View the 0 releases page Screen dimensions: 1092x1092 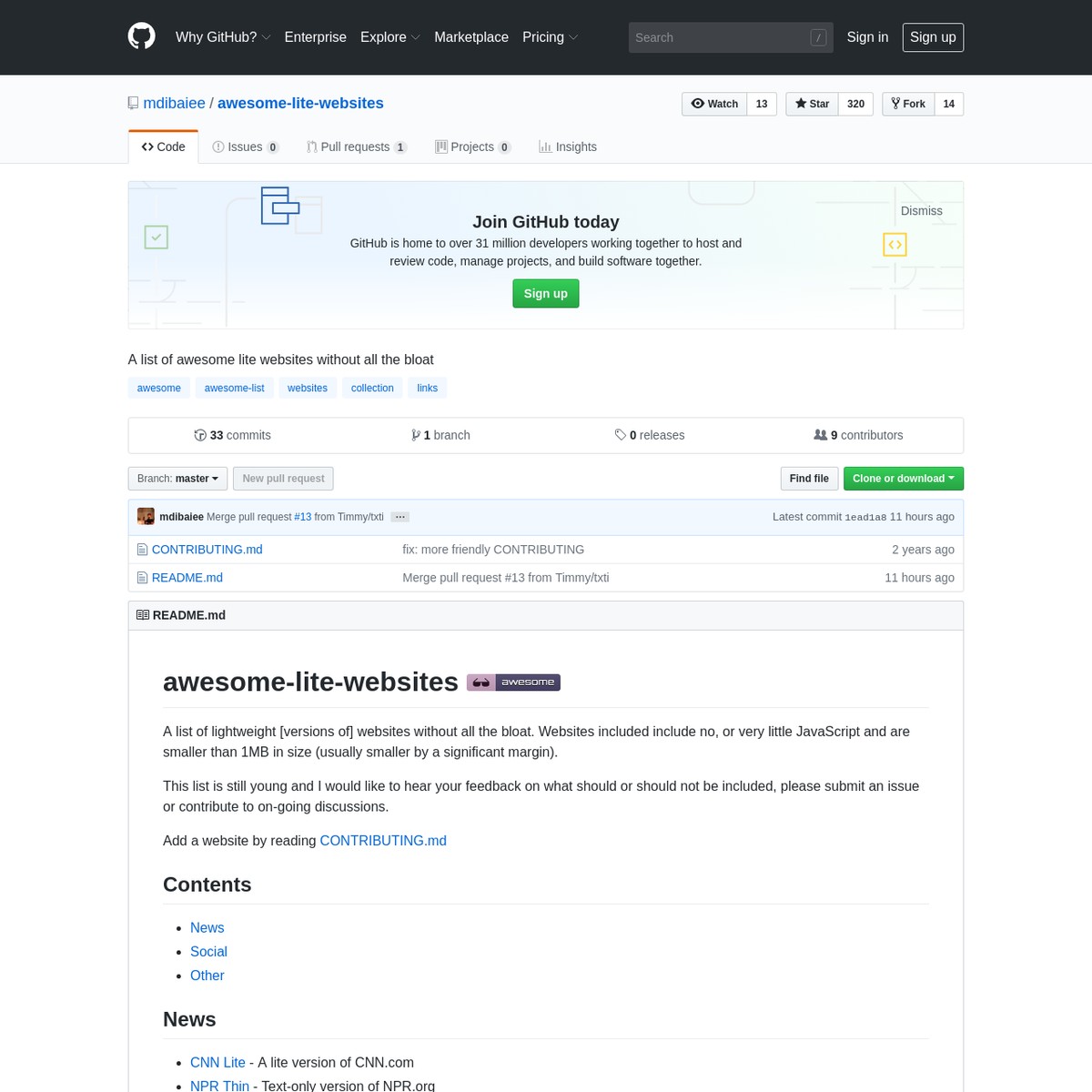pos(650,435)
